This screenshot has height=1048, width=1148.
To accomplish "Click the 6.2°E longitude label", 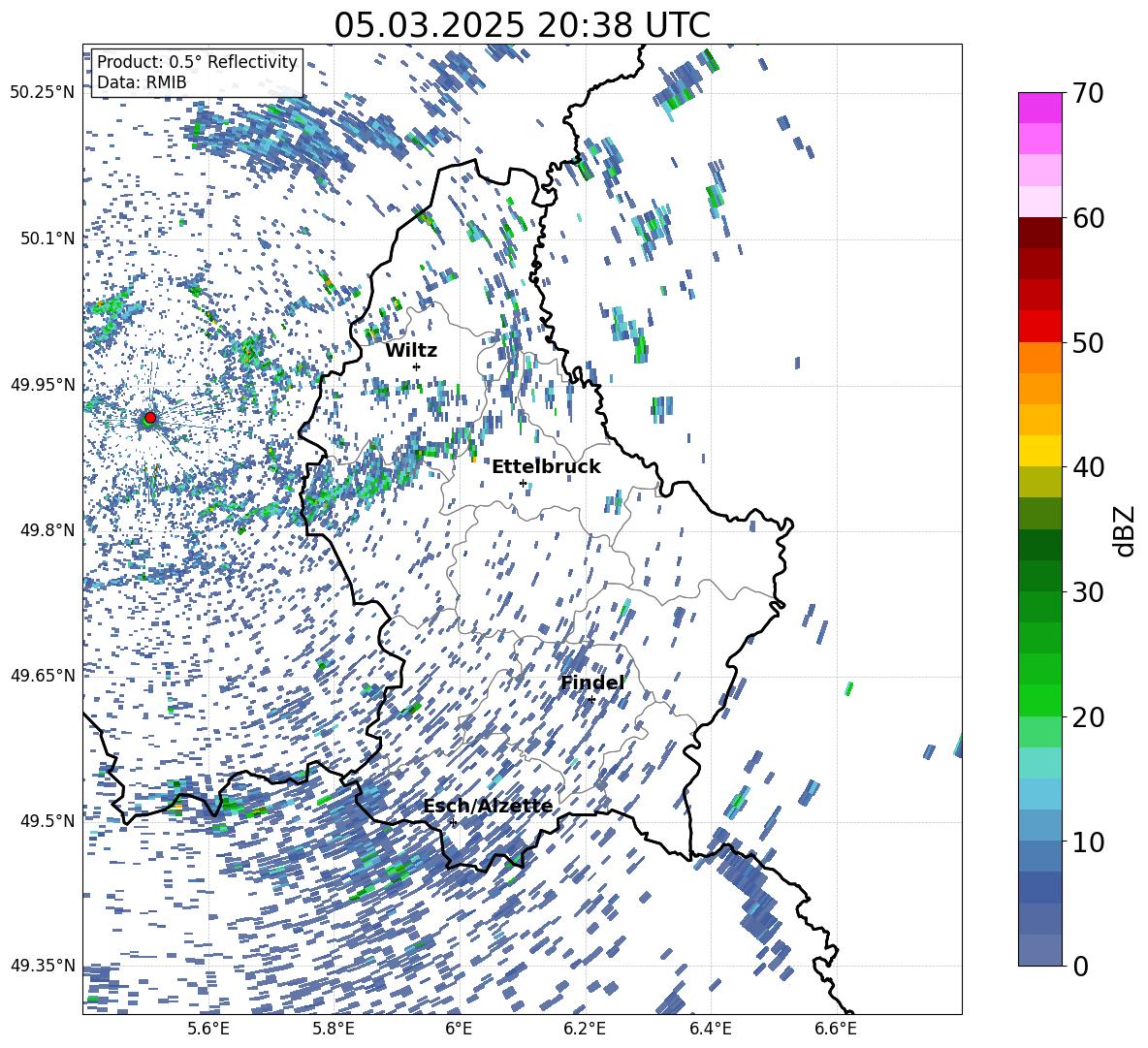I will coord(585,1029).
